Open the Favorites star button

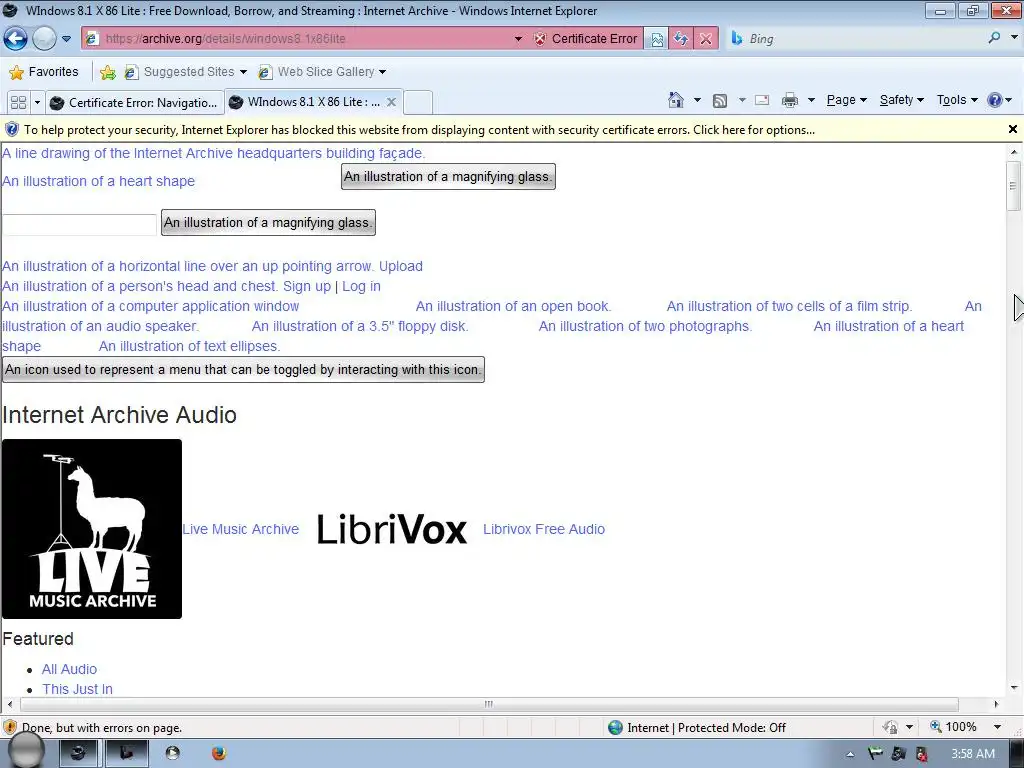[44, 72]
